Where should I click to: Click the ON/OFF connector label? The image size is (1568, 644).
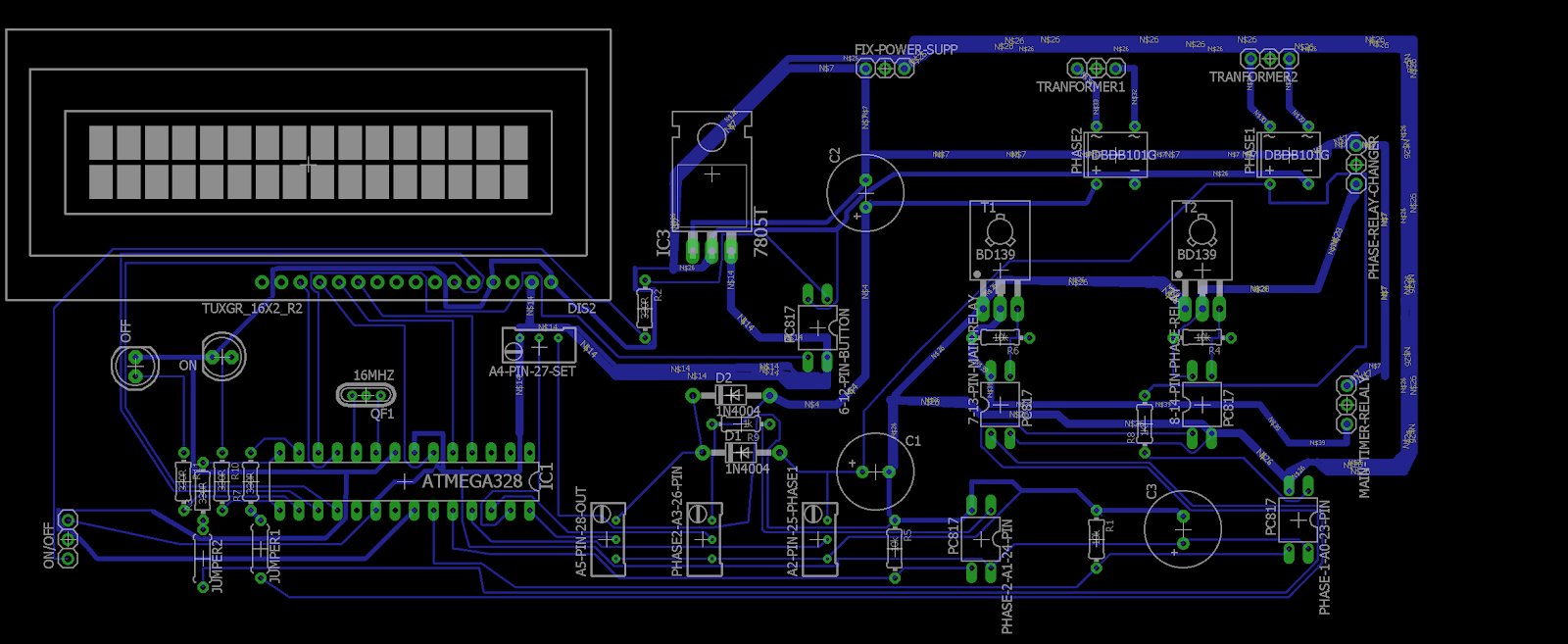tap(49, 546)
